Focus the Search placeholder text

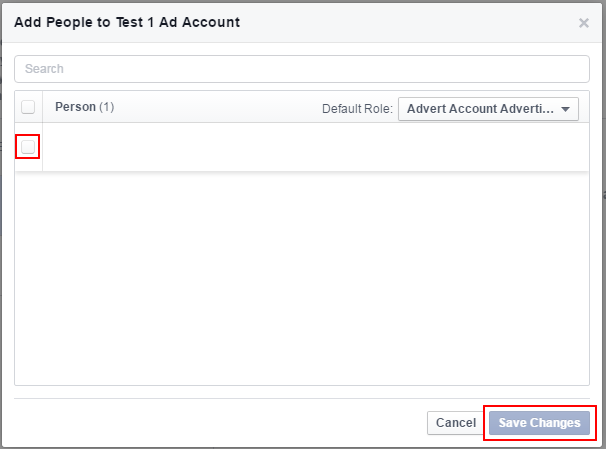click(x=44, y=69)
